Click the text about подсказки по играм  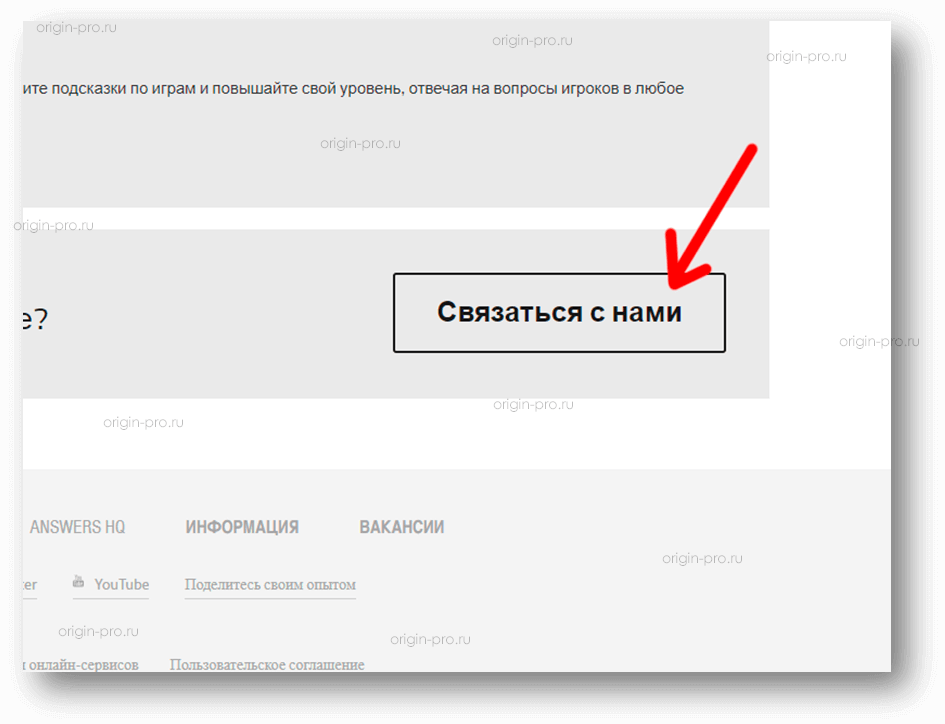(x=353, y=89)
